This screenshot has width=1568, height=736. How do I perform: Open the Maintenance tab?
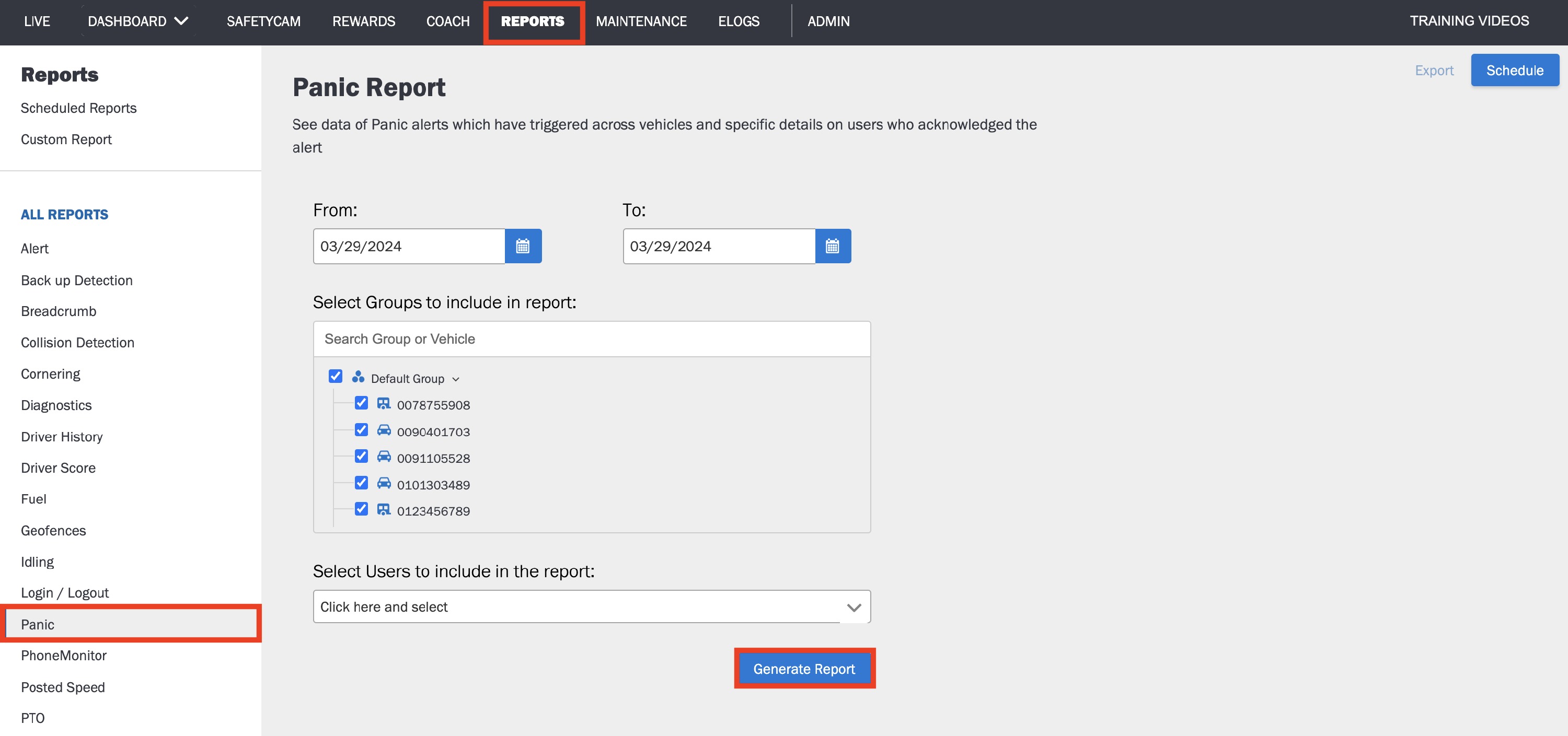click(x=641, y=21)
